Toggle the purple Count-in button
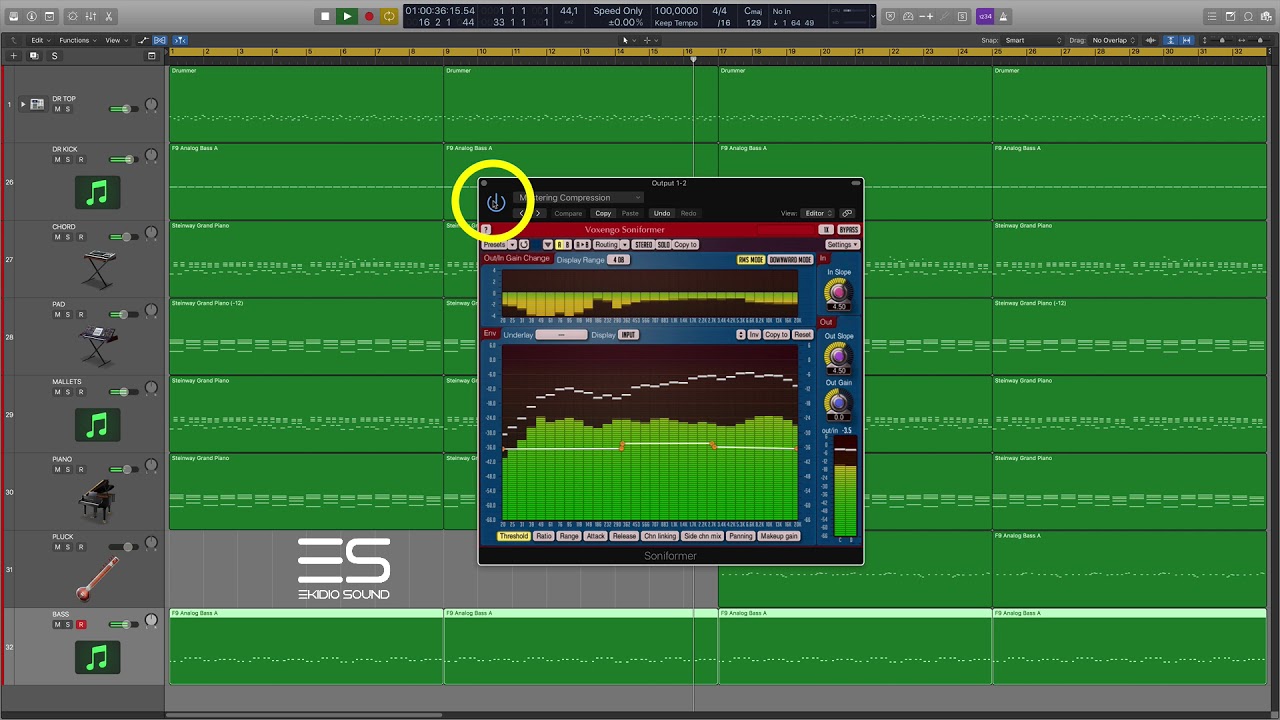The width and height of the screenshot is (1280, 720). [985, 16]
